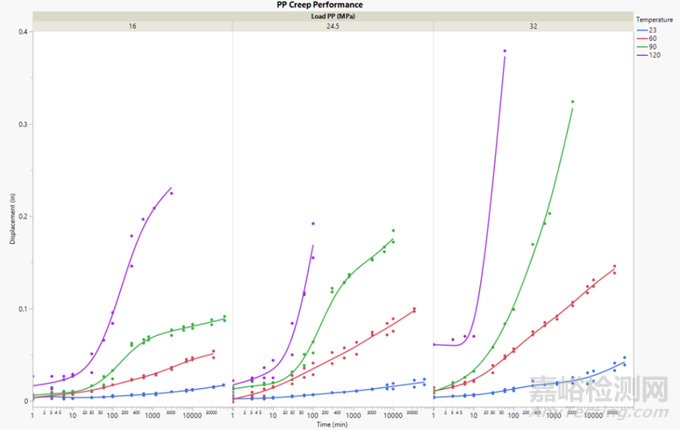Click the Time (min) x-axis label
Screen dimensions: 680x430
(x=333, y=425)
